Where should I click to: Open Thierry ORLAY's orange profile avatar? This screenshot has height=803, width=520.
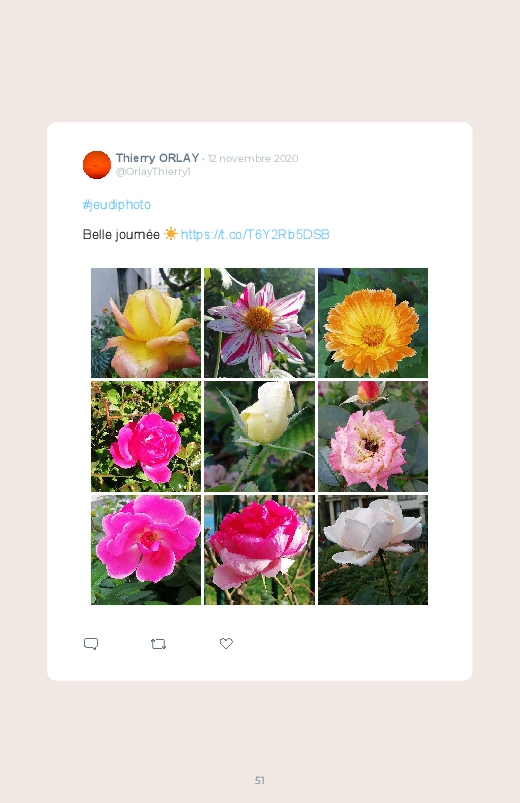(x=97, y=165)
